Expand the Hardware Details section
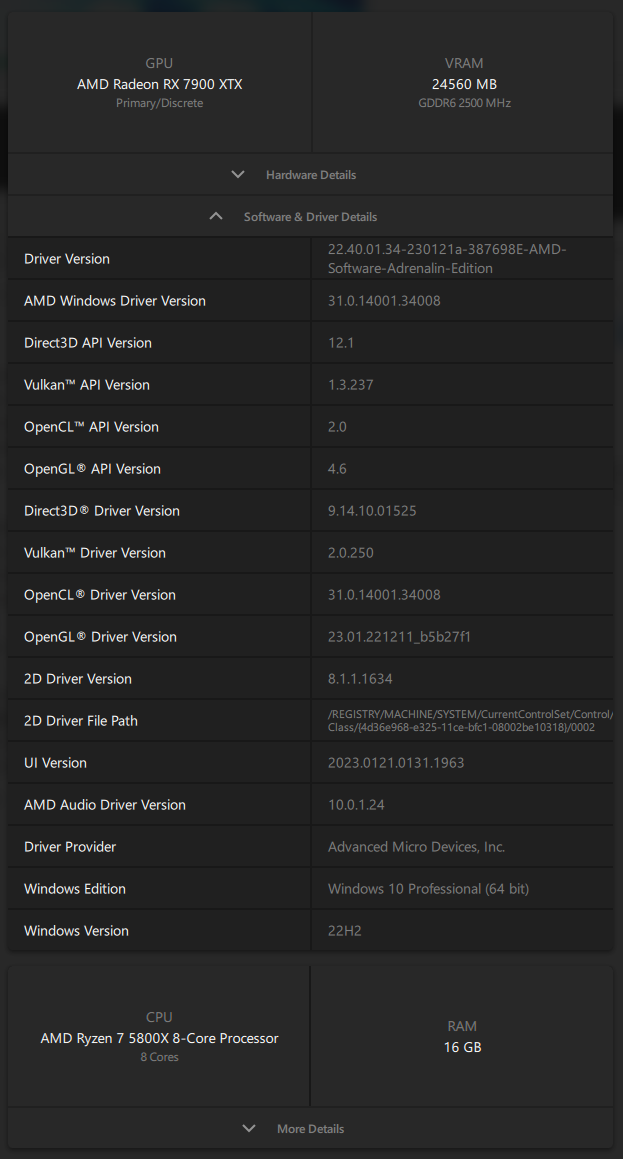 310,174
